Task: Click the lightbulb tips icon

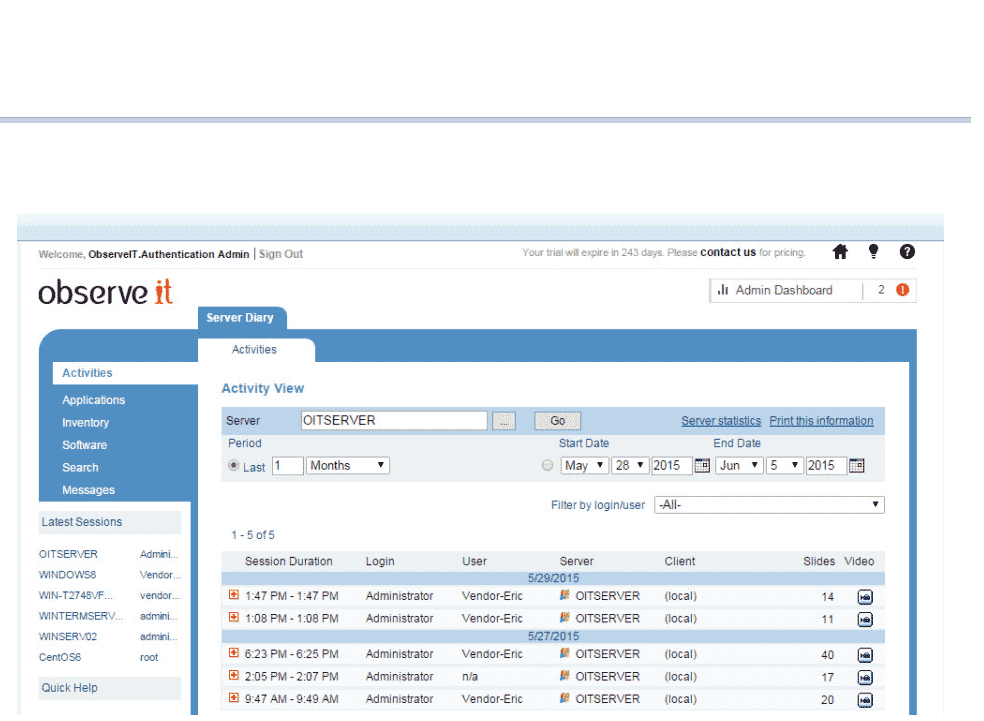Action: point(873,253)
